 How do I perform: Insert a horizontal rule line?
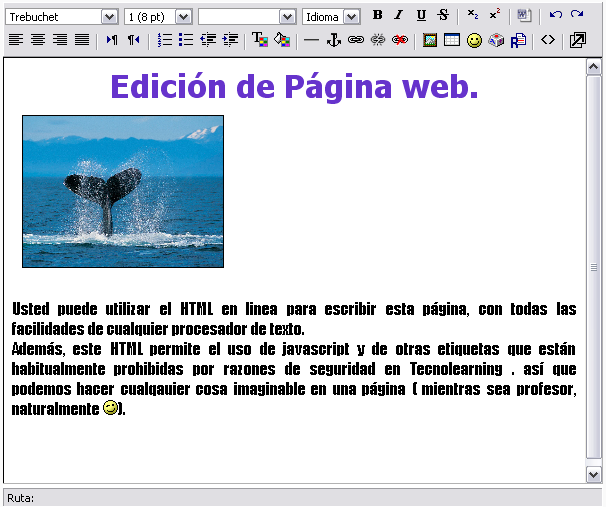pyautogui.click(x=311, y=40)
